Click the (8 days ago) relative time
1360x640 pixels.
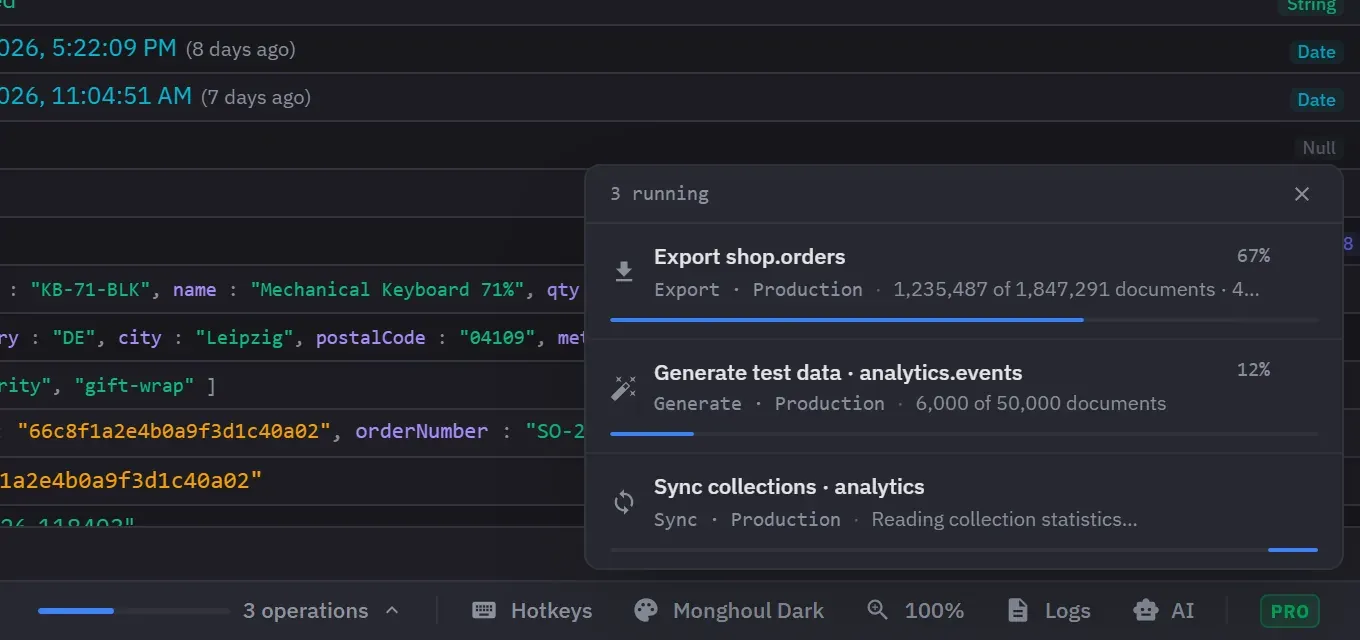240,49
